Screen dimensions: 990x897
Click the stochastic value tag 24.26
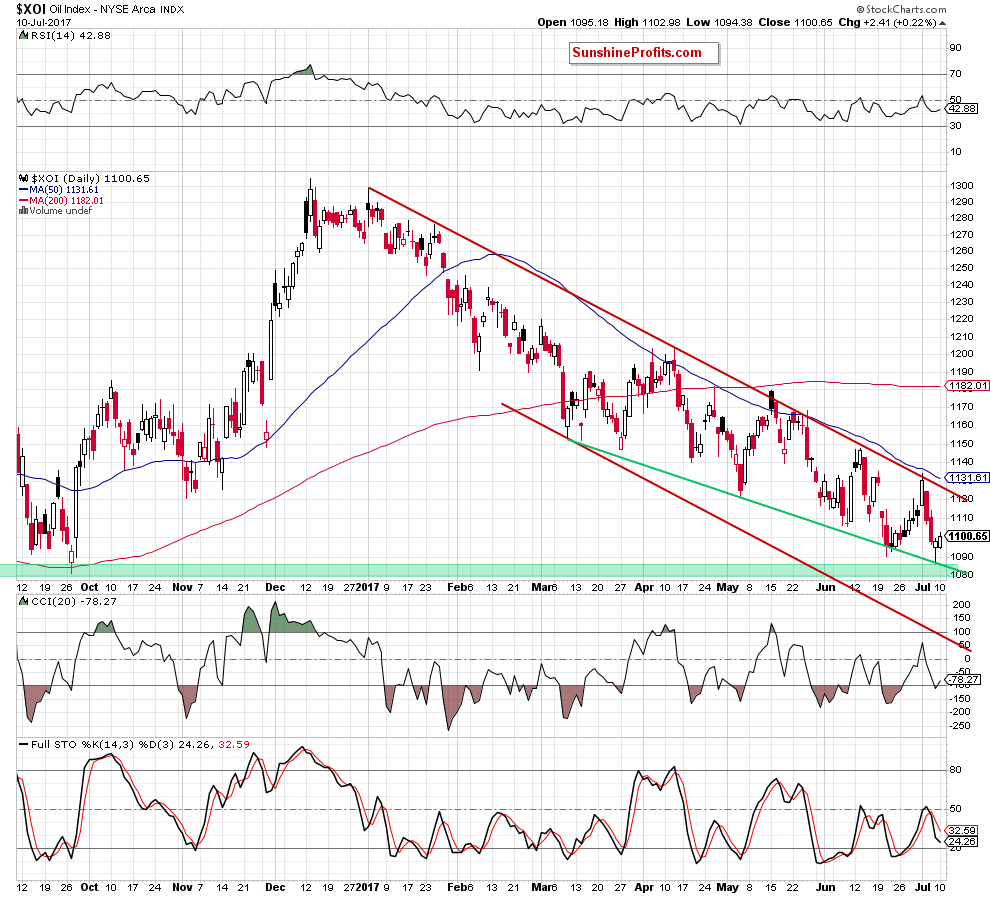[x=963, y=841]
